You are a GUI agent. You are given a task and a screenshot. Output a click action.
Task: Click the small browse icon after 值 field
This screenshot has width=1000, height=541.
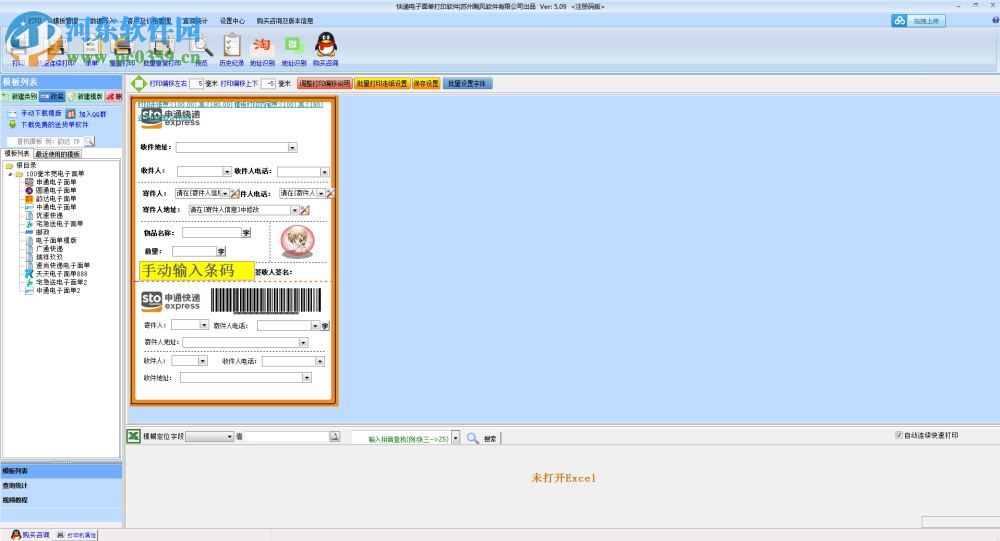coord(334,437)
